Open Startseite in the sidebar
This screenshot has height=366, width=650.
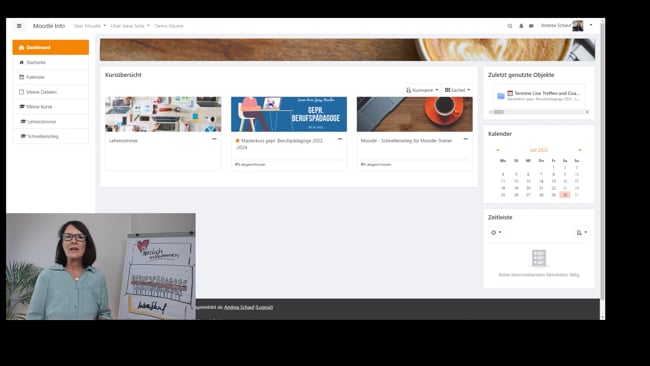(x=51, y=62)
